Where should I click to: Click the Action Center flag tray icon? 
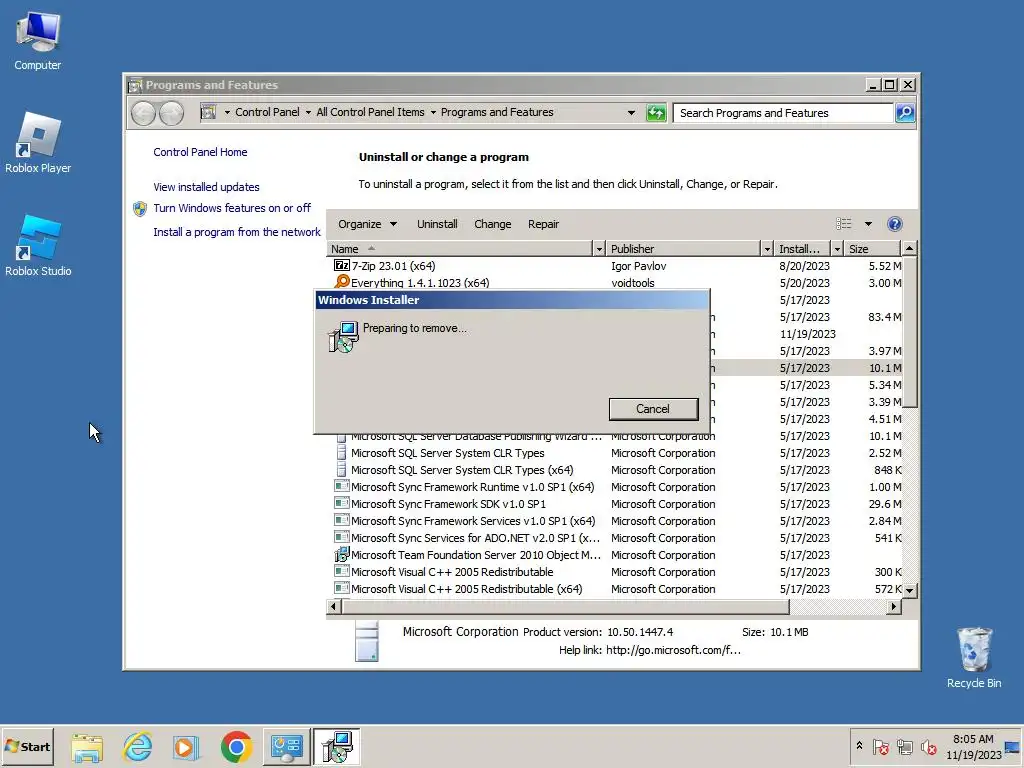880,747
